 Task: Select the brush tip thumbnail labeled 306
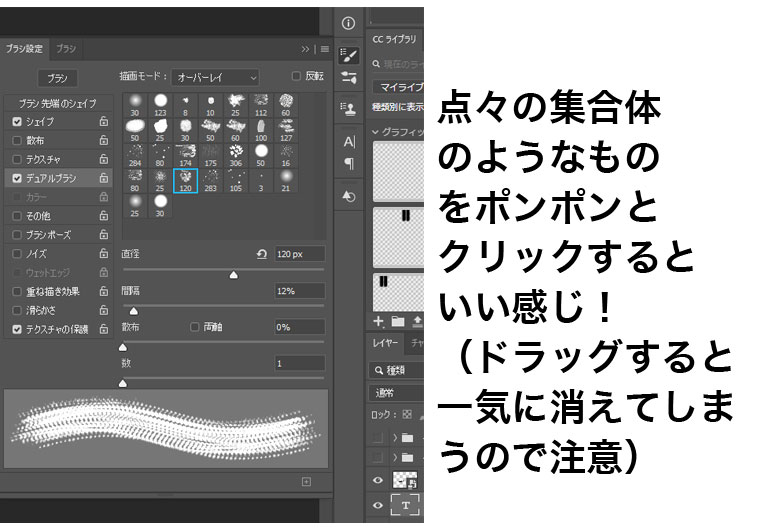(x=236, y=156)
